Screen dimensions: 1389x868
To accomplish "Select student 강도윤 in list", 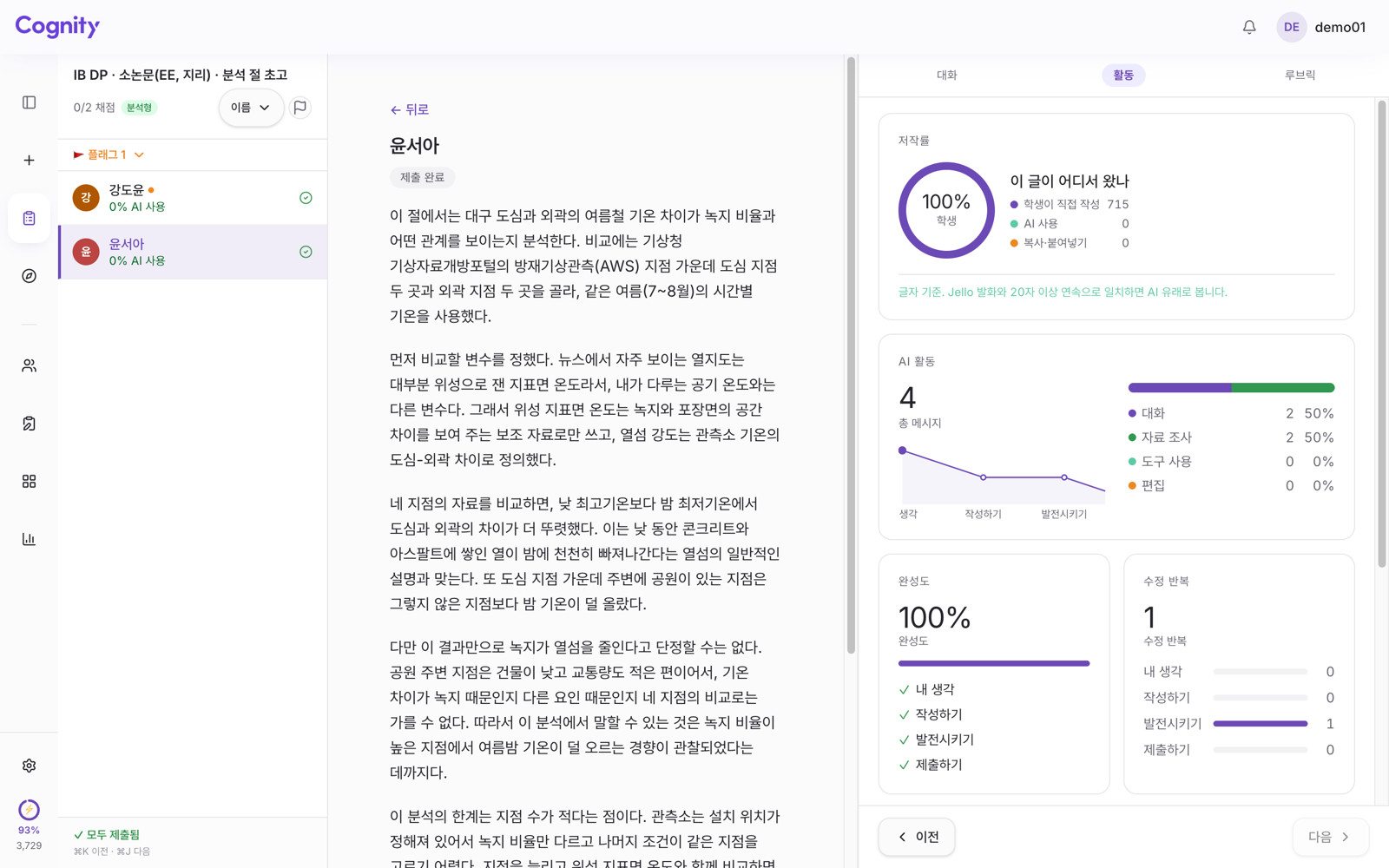I will coord(193,198).
